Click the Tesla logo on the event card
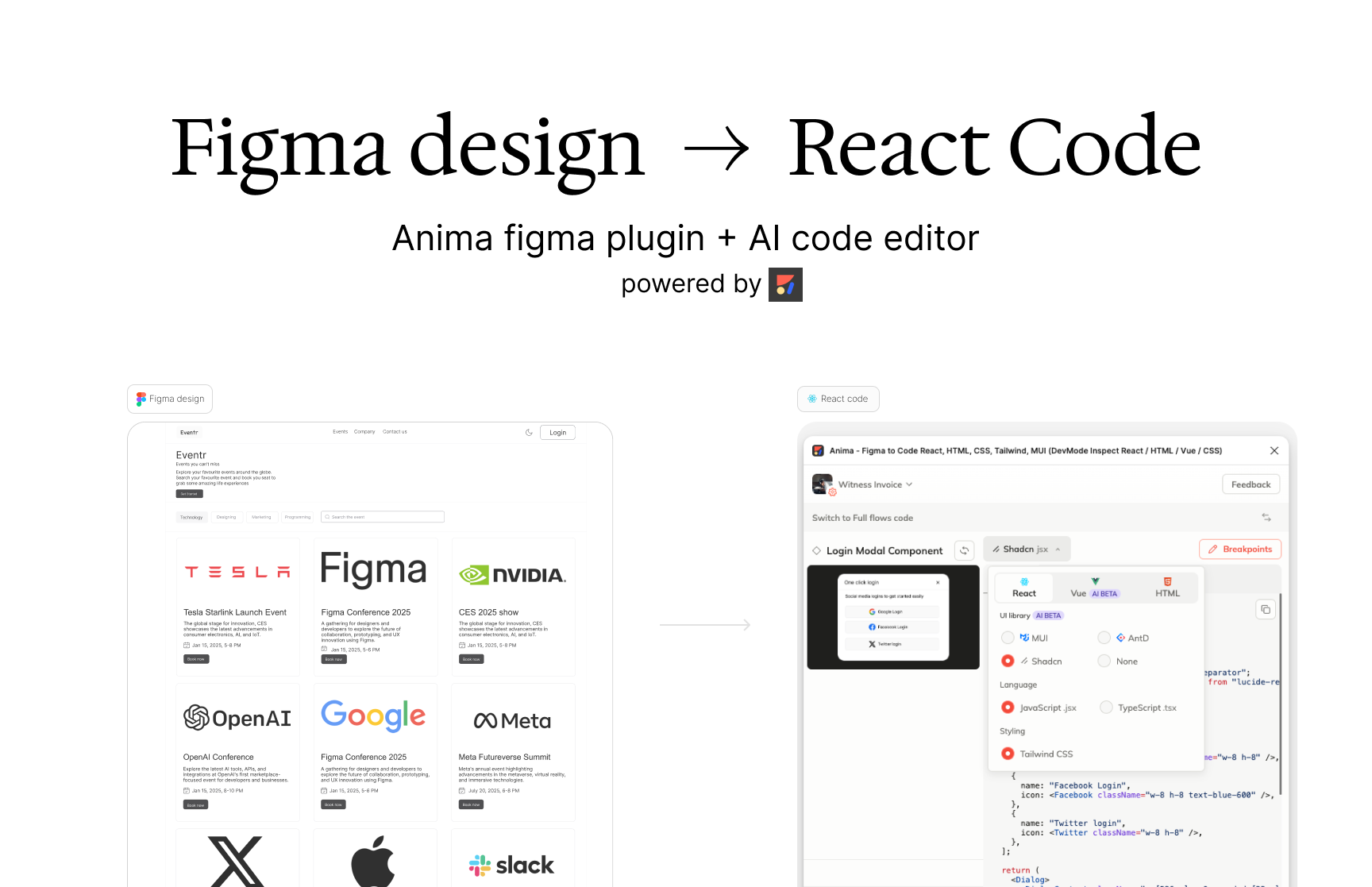Image resolution: width=1372 pixels, height=887 pixels. 237,572
